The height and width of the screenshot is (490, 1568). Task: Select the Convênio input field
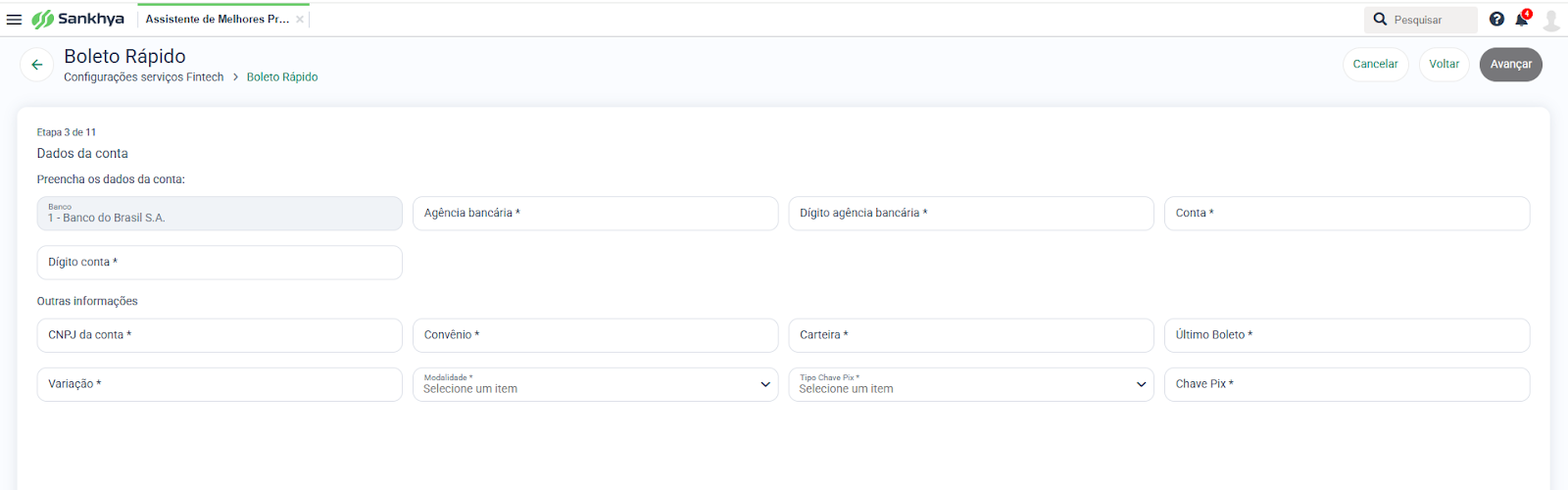[596, 335]
